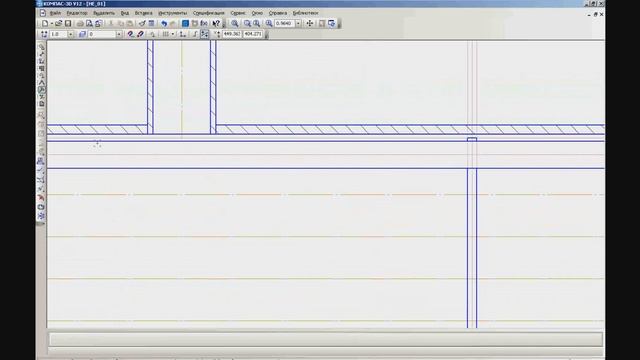
Task: Click the document icon left of Файл
Action: 42,13
